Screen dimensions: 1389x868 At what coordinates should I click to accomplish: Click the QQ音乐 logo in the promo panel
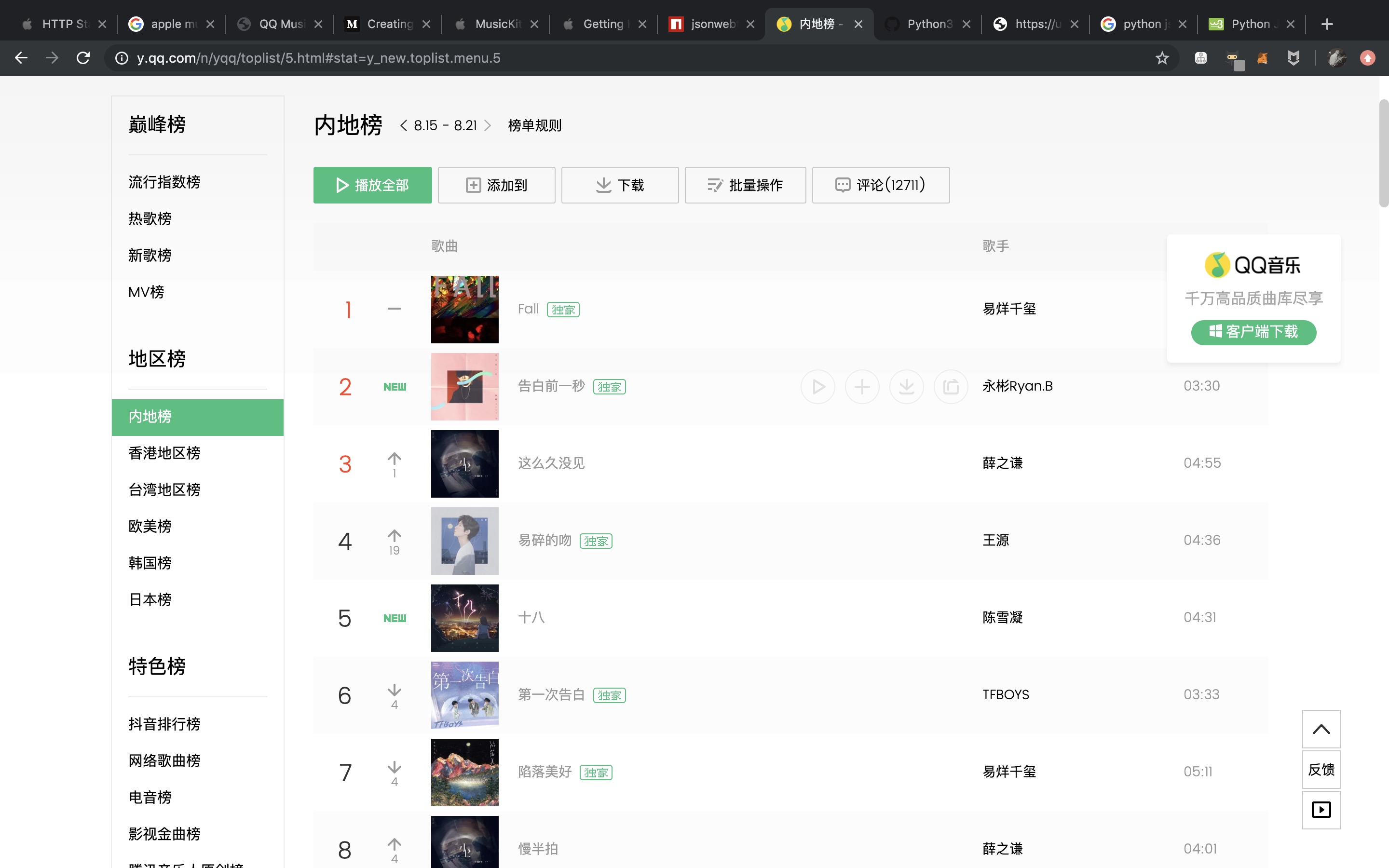(x=1253, y=264)
